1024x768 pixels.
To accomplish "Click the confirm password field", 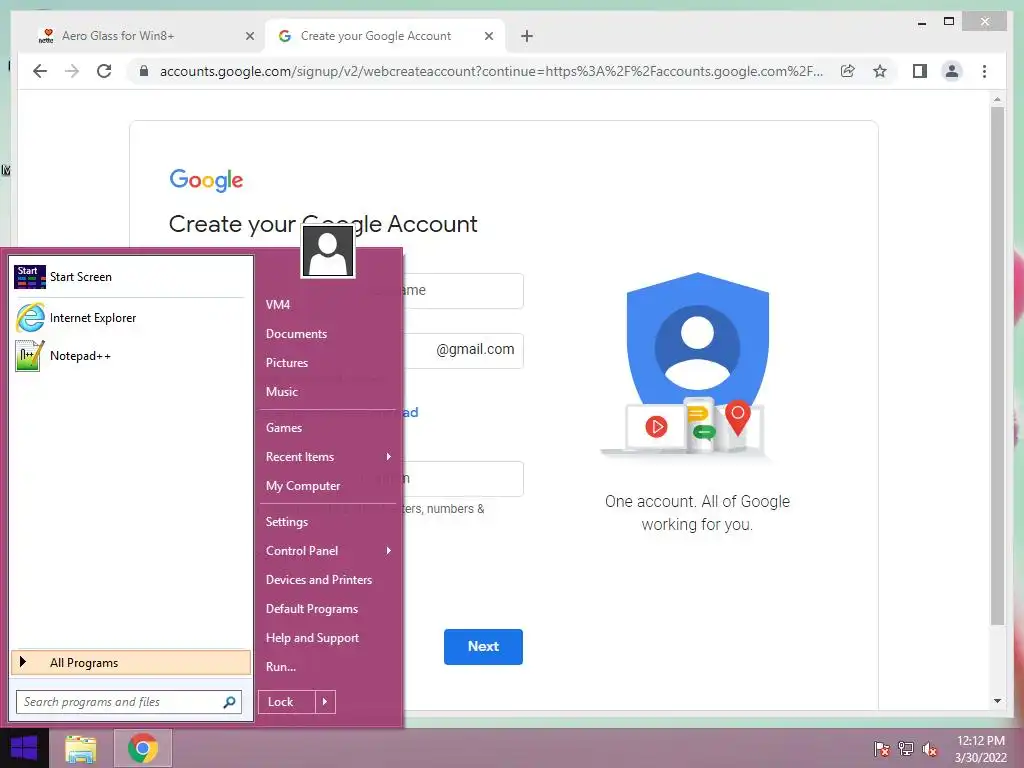I will point(462,479).
